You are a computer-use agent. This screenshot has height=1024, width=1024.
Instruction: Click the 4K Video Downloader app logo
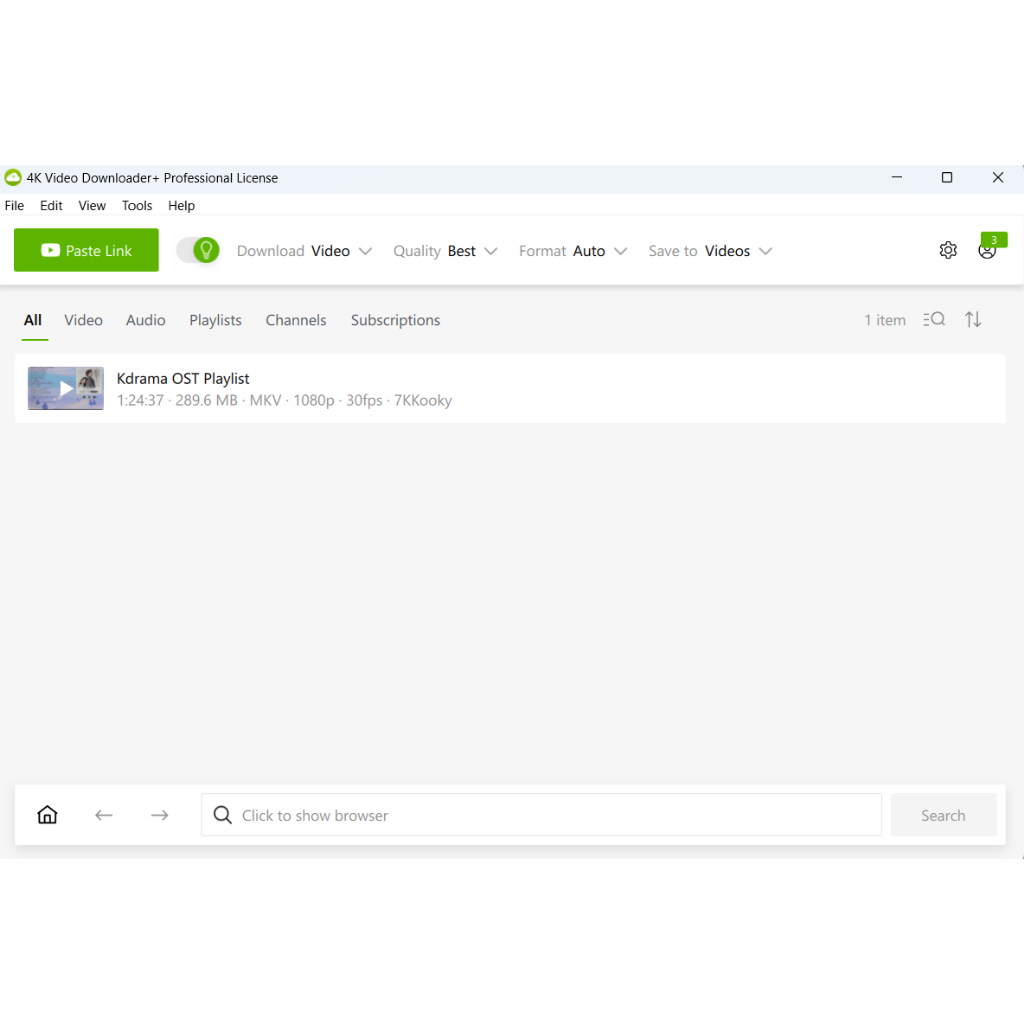(x=12, y=178)
